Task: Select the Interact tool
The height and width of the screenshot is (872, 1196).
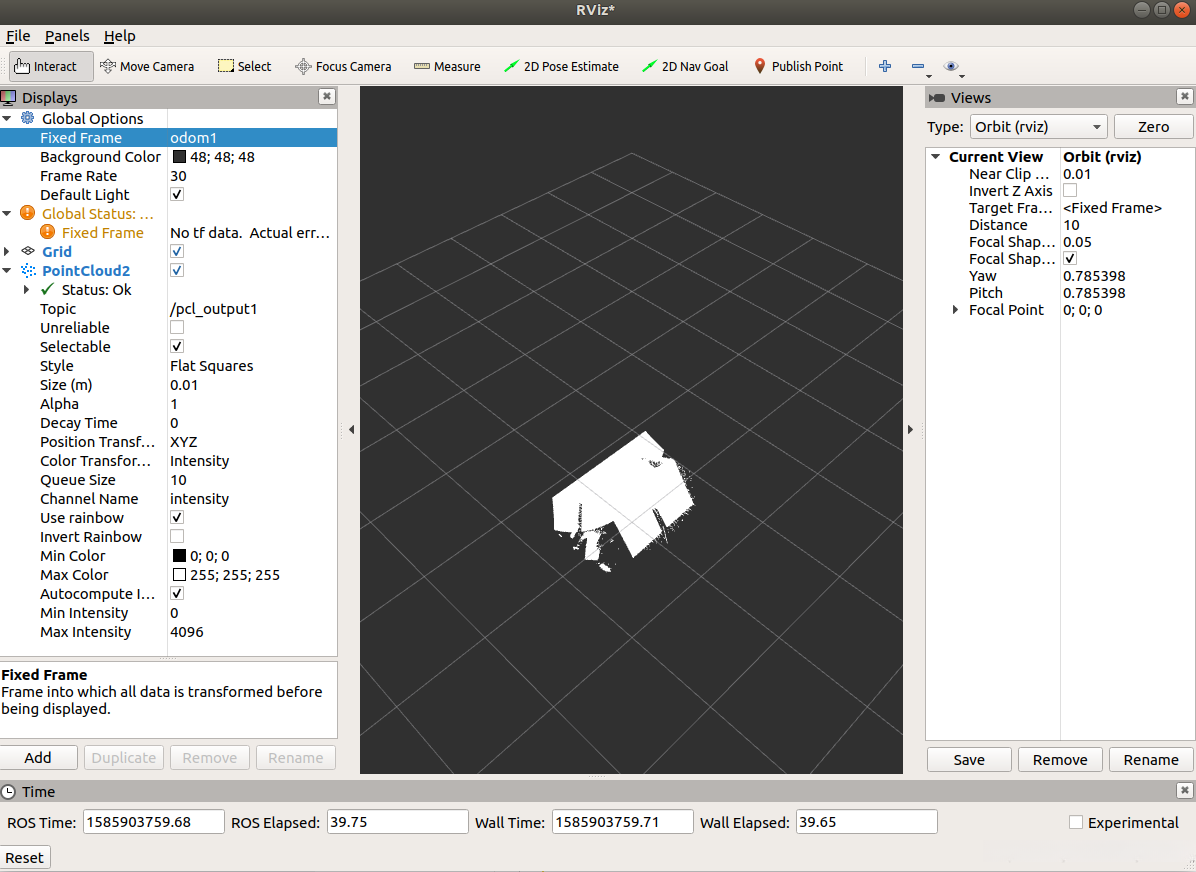Action: 52,67
